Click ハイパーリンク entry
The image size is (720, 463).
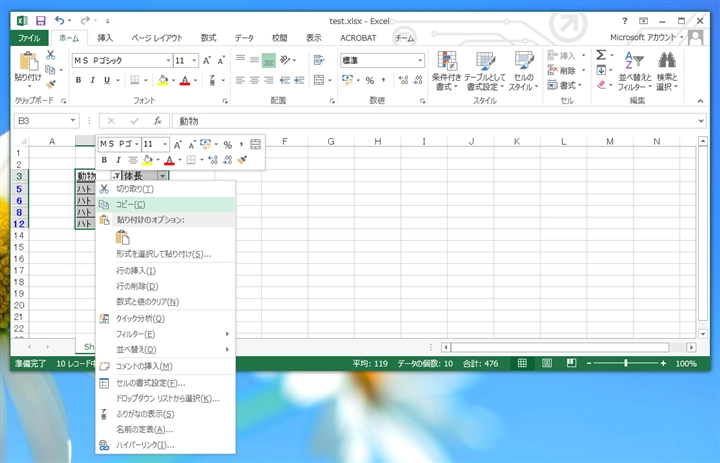166,445
